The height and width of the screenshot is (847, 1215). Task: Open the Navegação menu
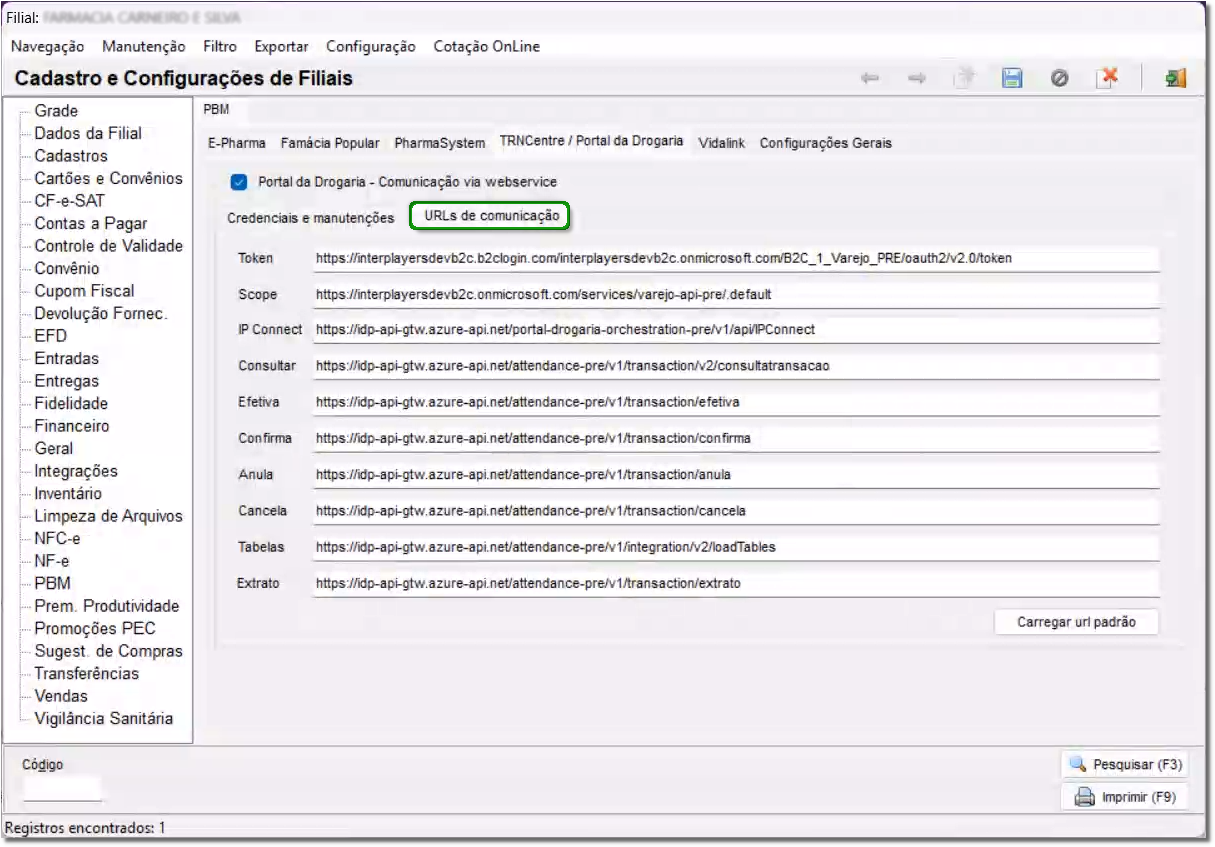tap(48, 46)
